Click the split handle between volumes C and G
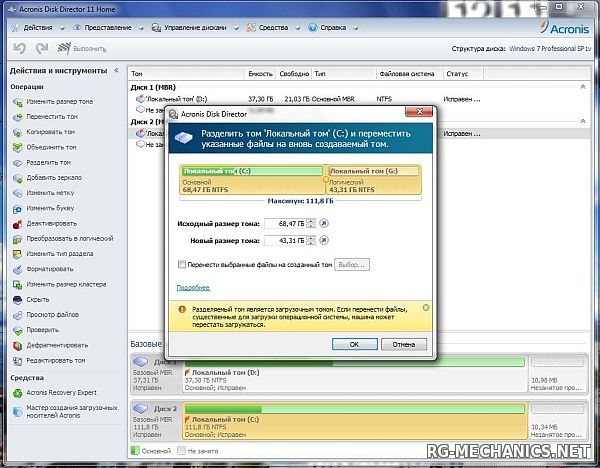 pyautogui.click(x=326, y=179)
